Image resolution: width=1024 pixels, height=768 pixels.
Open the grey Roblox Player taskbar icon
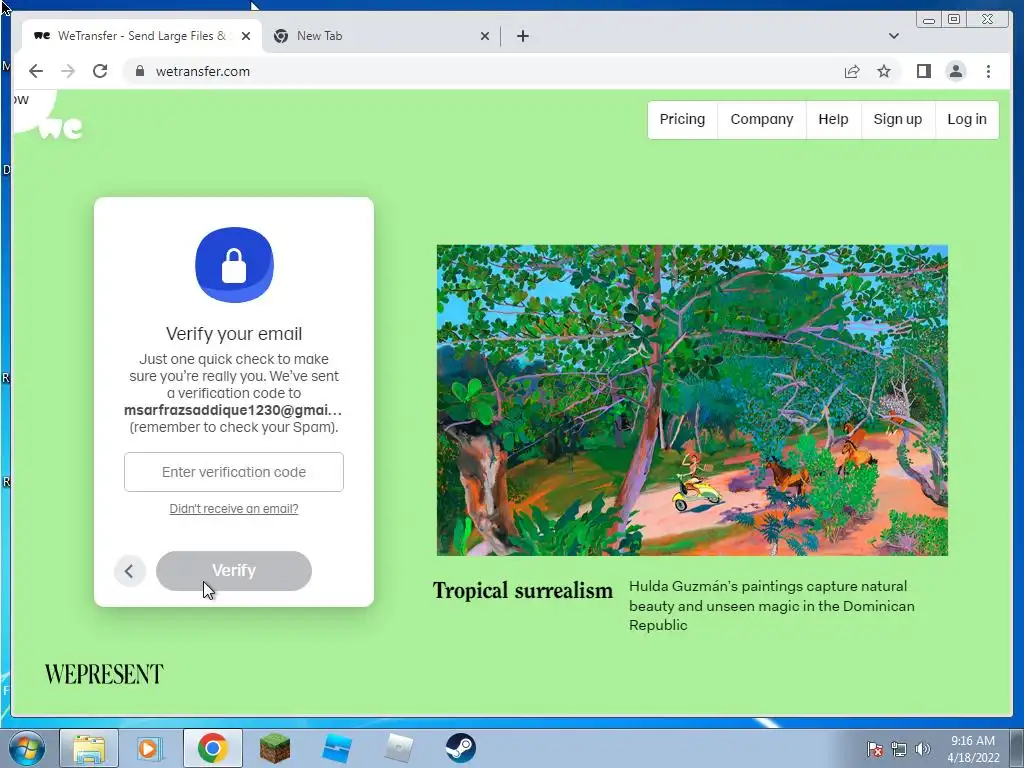coord(399,748)
